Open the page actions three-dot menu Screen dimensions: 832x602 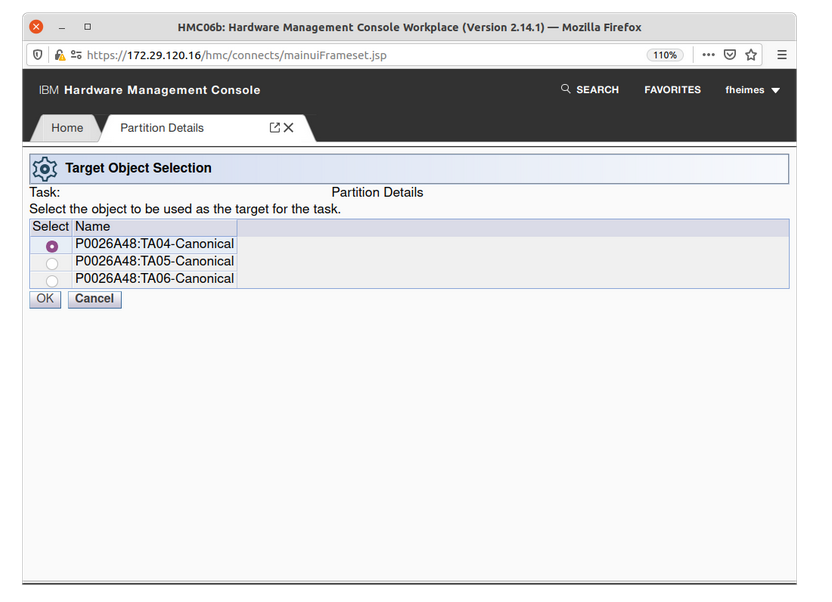pos(708,55)
